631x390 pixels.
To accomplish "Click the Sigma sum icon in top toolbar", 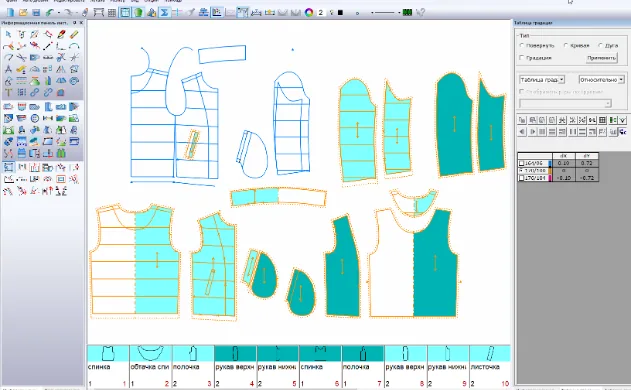I will (164, 12).
